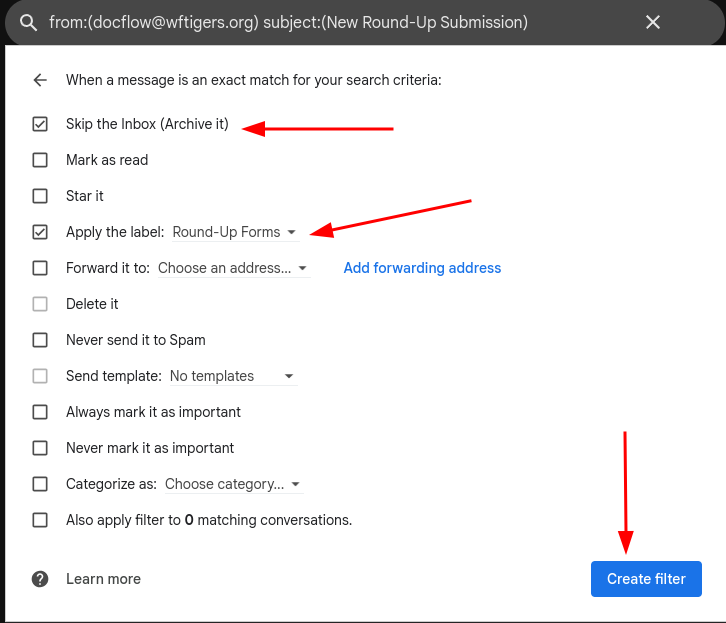
Task: Enable Never send it to Spam
Action: [40, 340]
